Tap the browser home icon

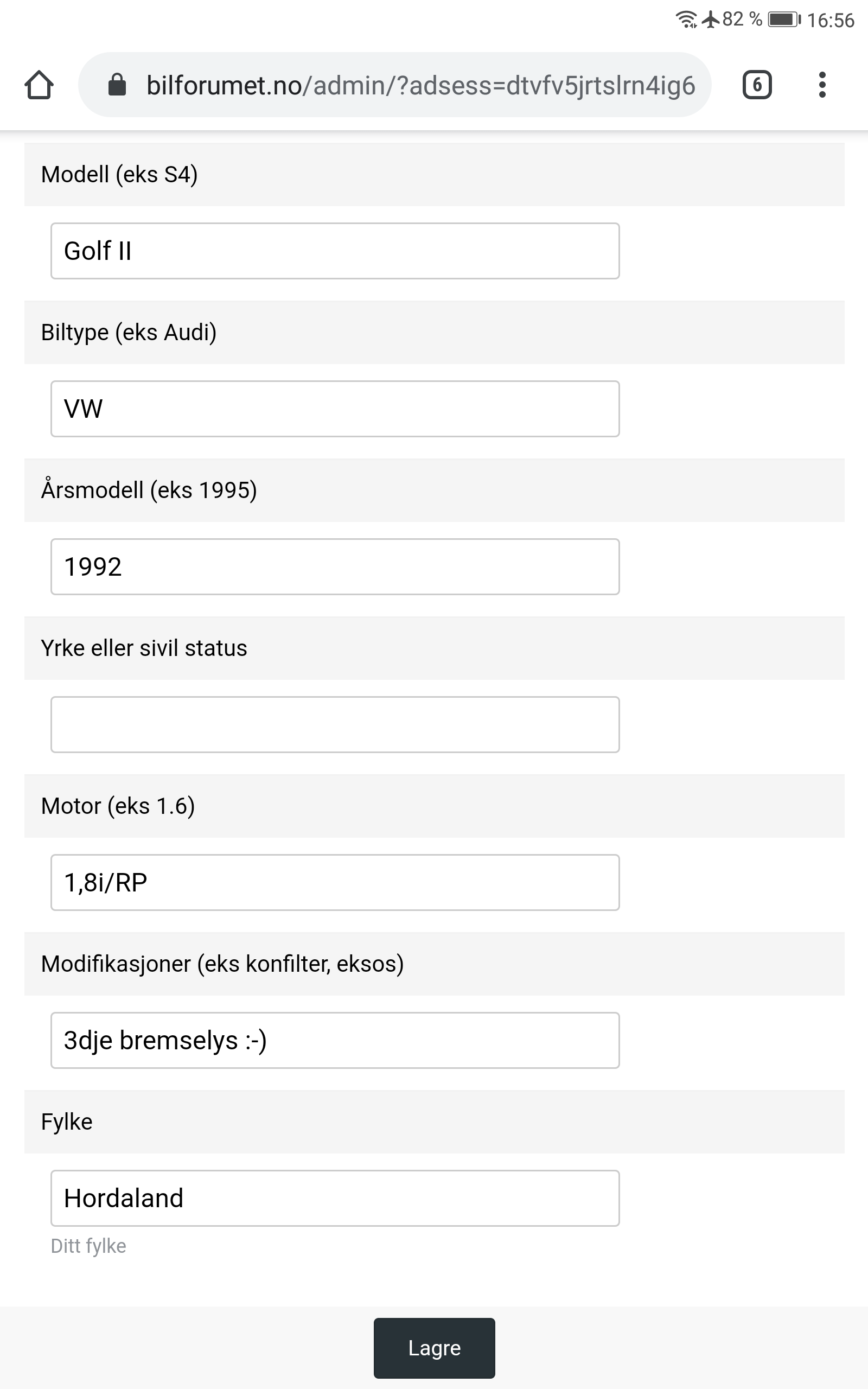39,85
